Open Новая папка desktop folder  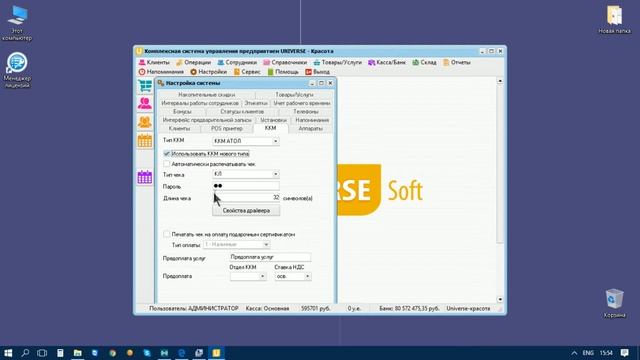[614, 20]
